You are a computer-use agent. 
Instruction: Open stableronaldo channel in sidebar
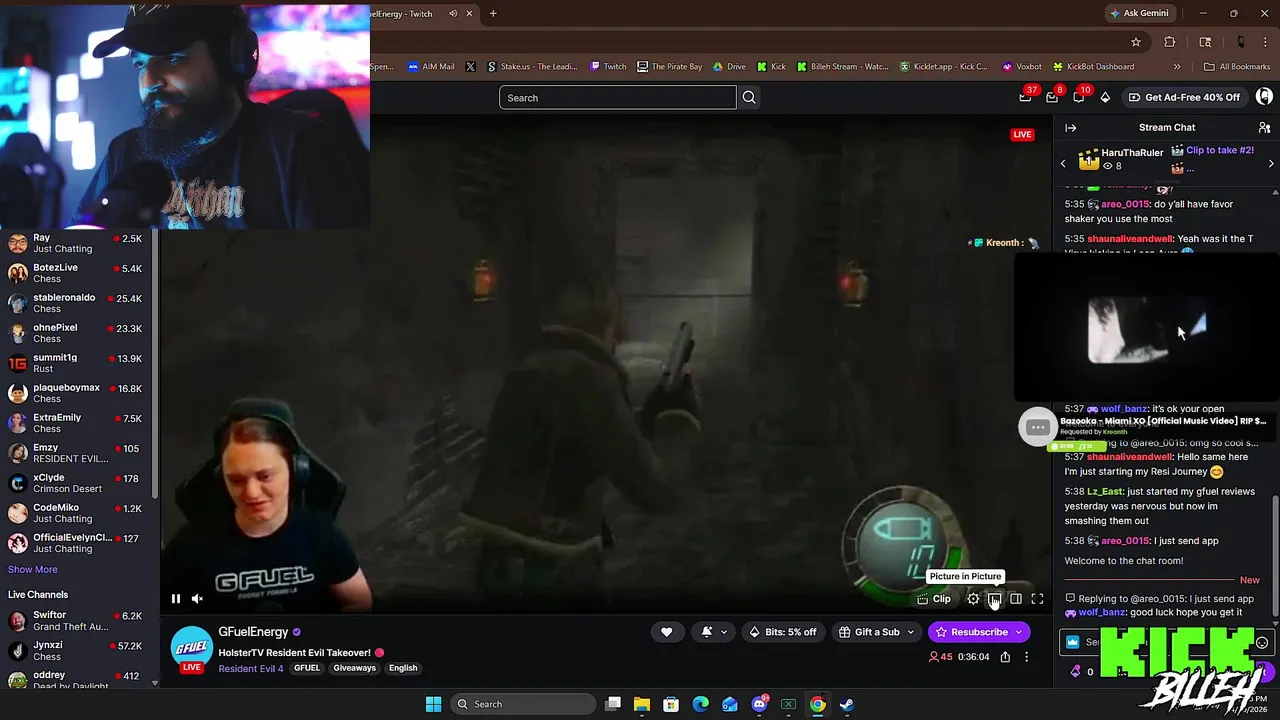(x=80, y=303)
